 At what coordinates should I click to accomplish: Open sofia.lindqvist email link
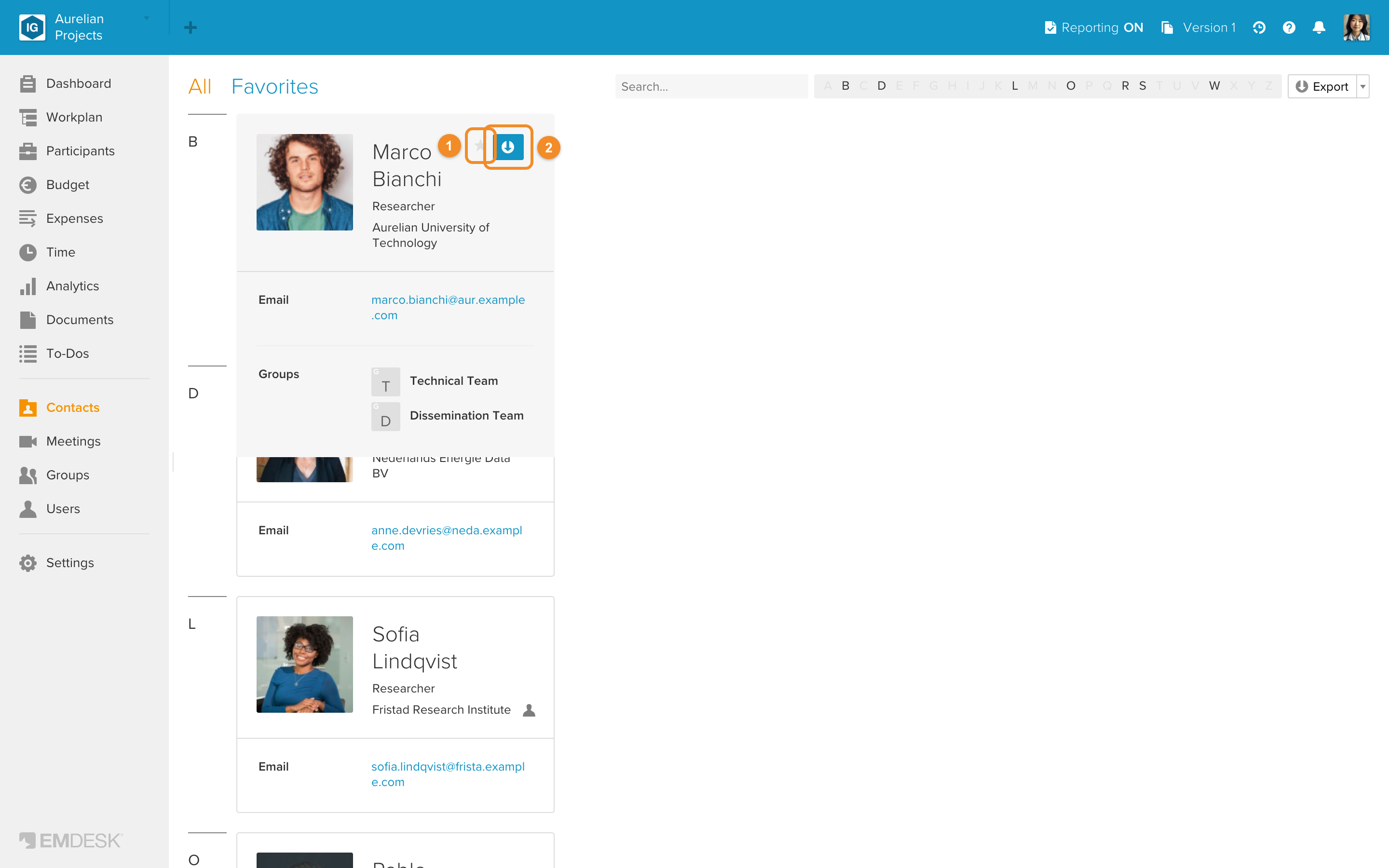pyautogui.click(x=448, y=774)
